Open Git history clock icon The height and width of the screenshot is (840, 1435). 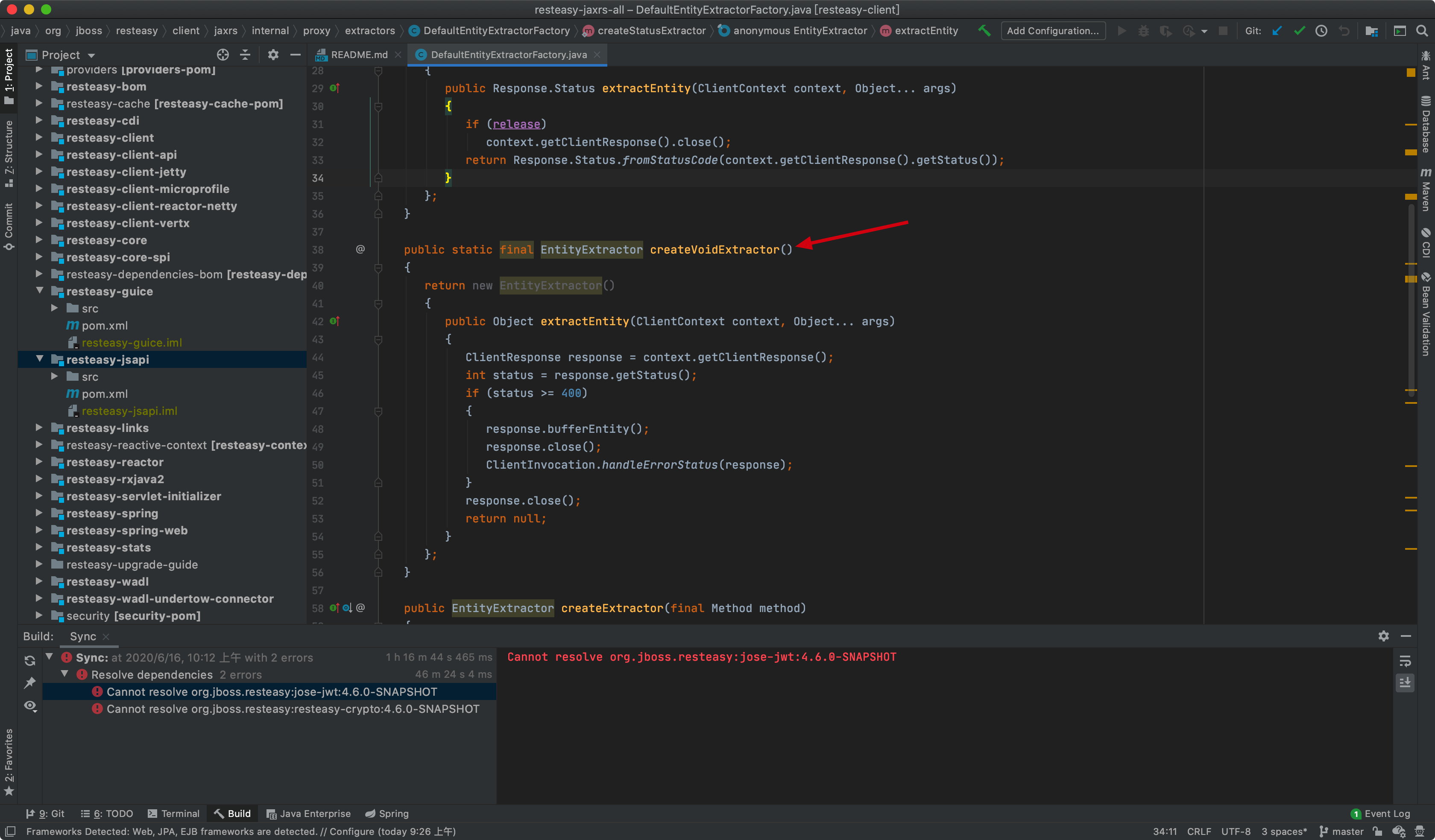[x=1322, y=31]
